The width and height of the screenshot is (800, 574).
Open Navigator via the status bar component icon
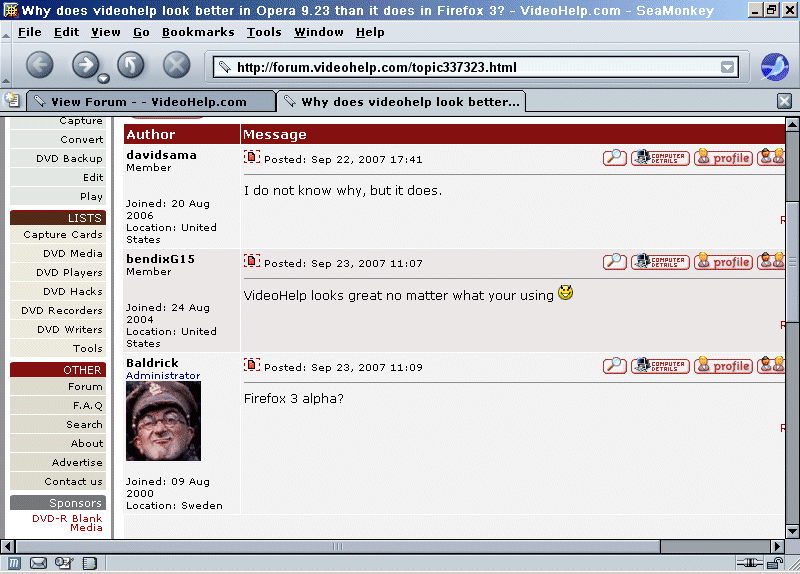14,563
